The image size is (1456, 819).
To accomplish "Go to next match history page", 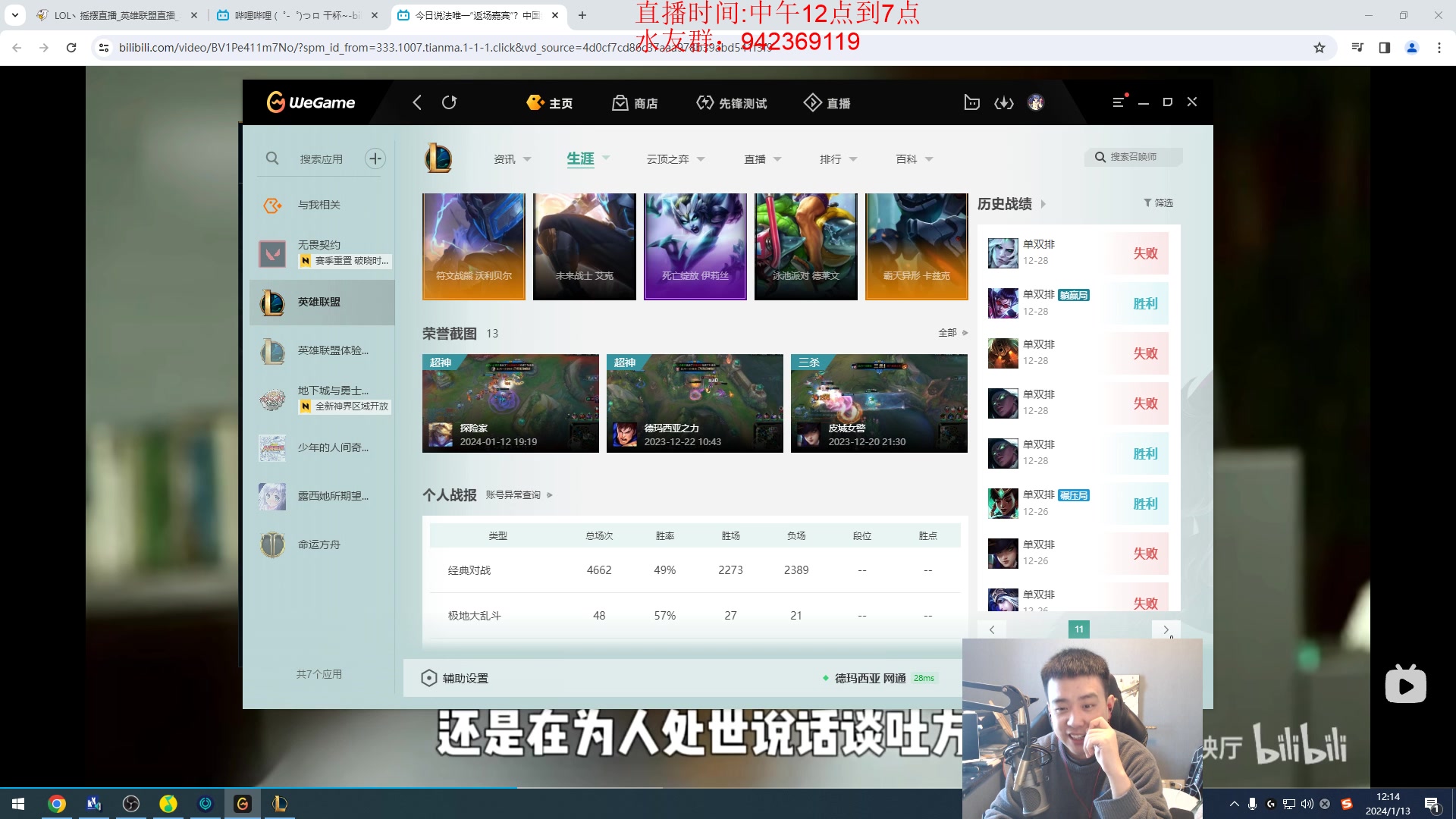I will (1166, 629).
